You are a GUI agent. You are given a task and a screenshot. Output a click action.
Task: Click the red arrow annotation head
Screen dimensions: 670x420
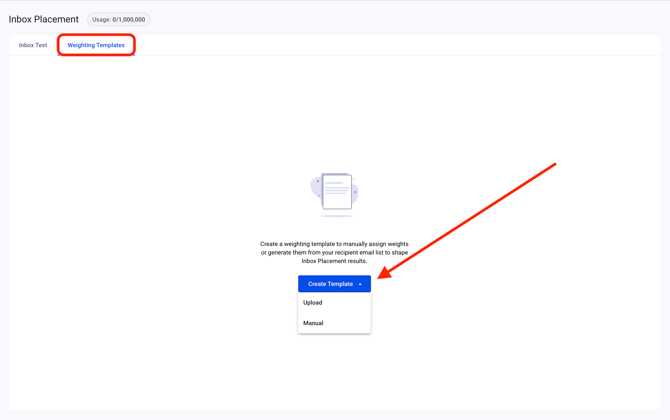(x=385, y=272)
